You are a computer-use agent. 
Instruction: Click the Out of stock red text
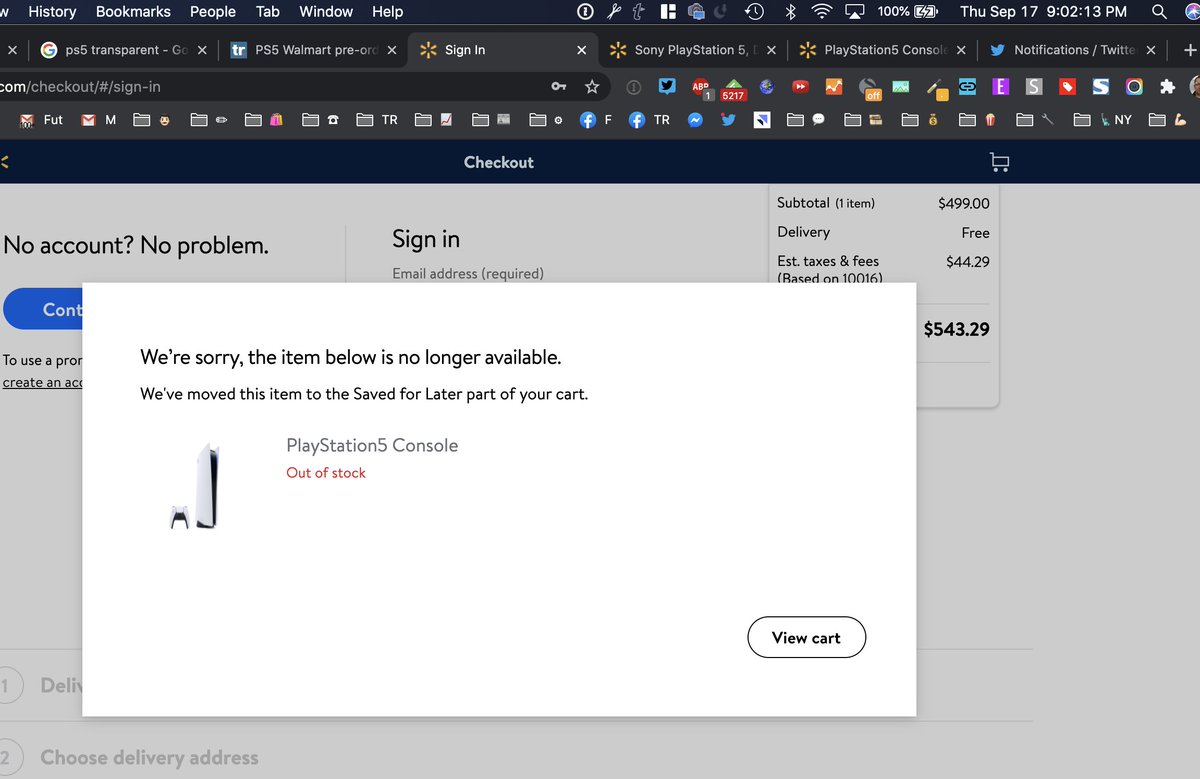tap(326, 473)
